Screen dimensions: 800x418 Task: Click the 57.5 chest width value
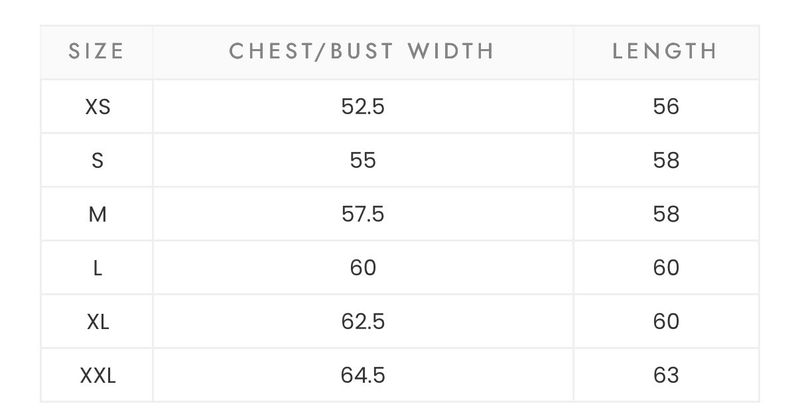tap(363, 214)
